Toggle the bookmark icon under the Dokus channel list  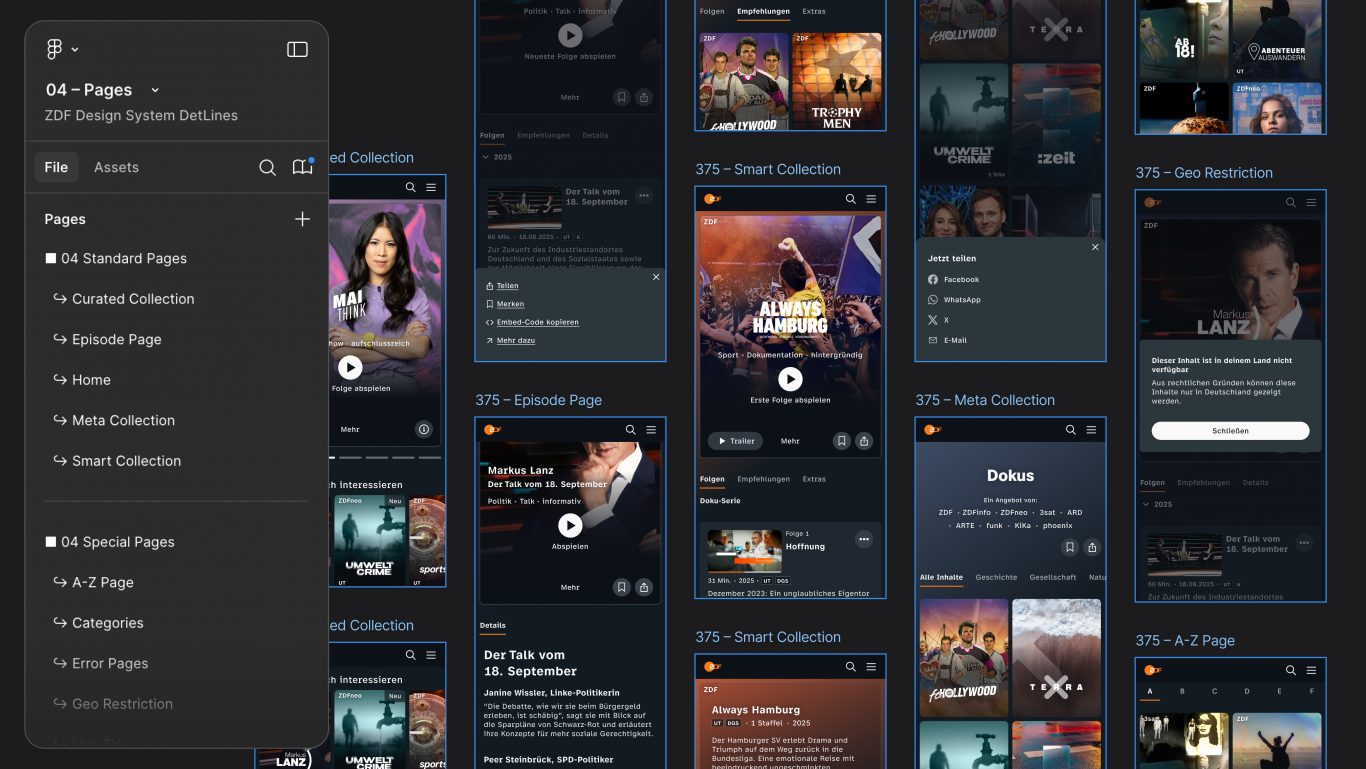[1070, 547]
